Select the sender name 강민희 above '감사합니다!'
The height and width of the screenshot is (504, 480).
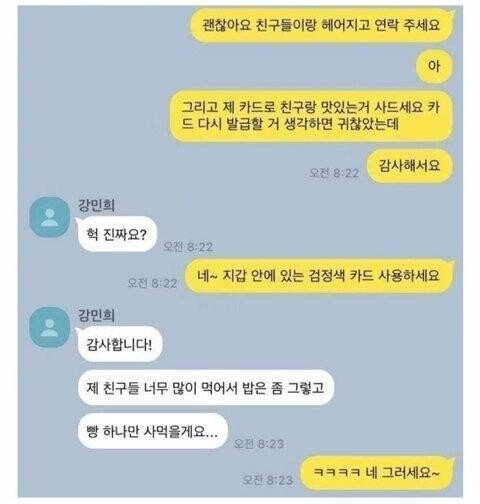pos(96,315)
